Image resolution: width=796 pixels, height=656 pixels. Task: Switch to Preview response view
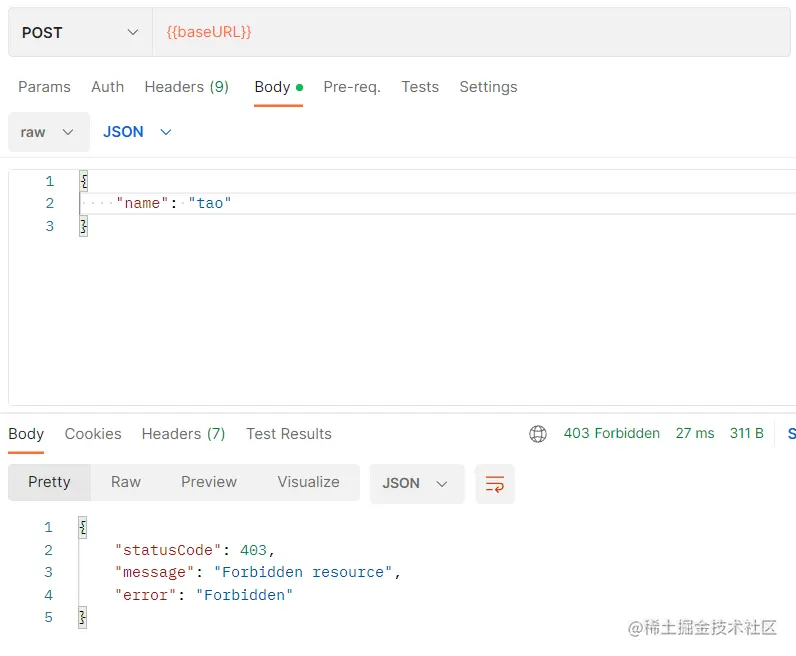tap(209, 482)
